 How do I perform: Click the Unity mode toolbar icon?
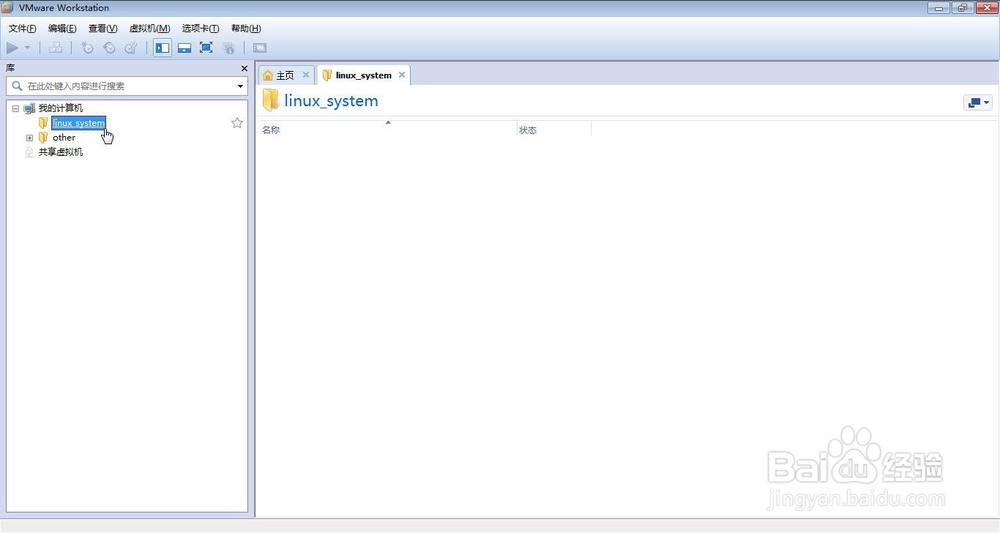[228, 48]
